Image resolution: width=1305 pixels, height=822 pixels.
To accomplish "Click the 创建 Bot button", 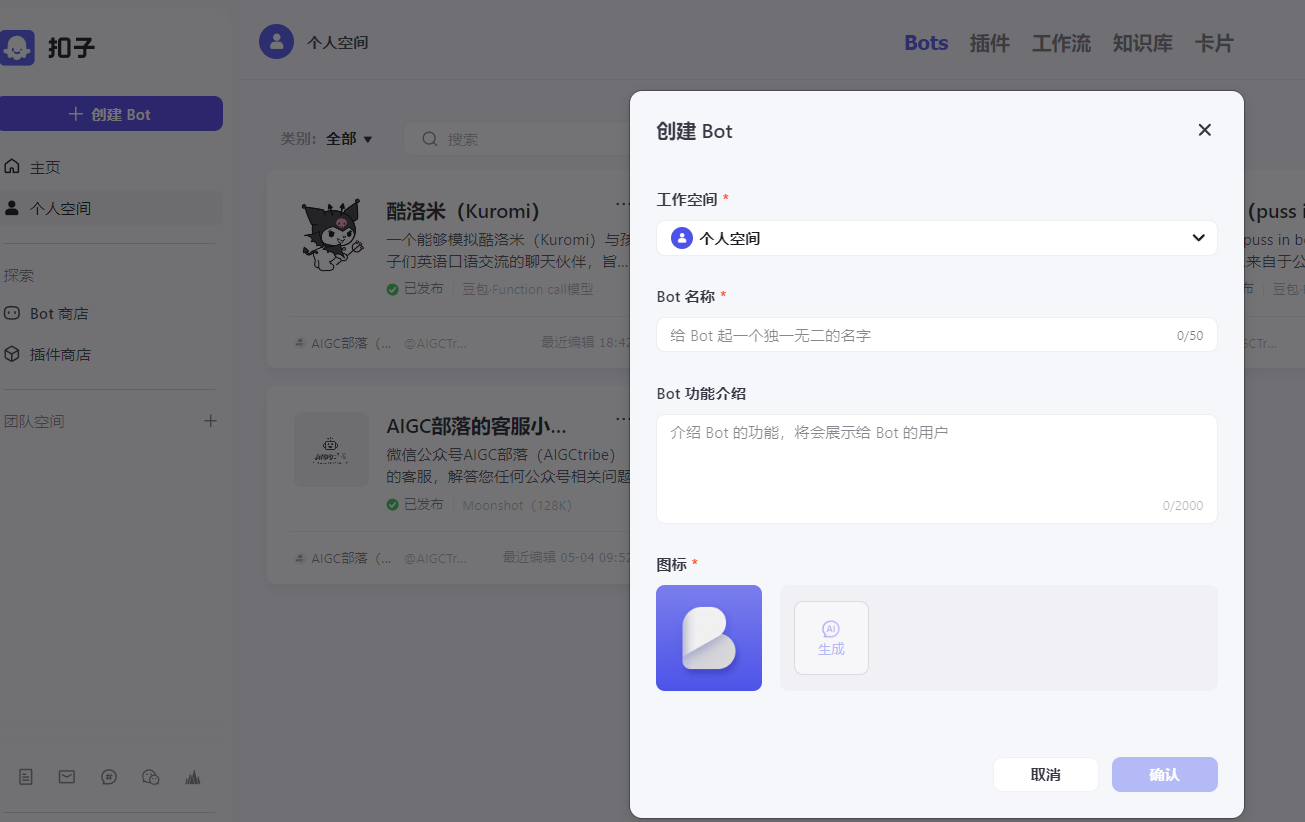I will 111,113.
